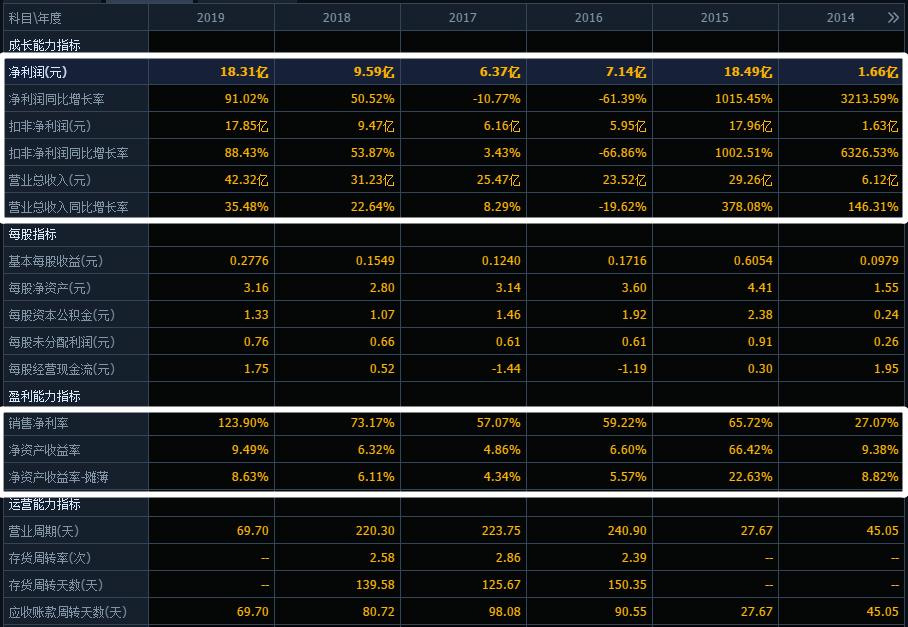The image size is (908, 627).
Task: Select the 净资产收益率-摊薄 row label
Action: (x=58, y=477)
